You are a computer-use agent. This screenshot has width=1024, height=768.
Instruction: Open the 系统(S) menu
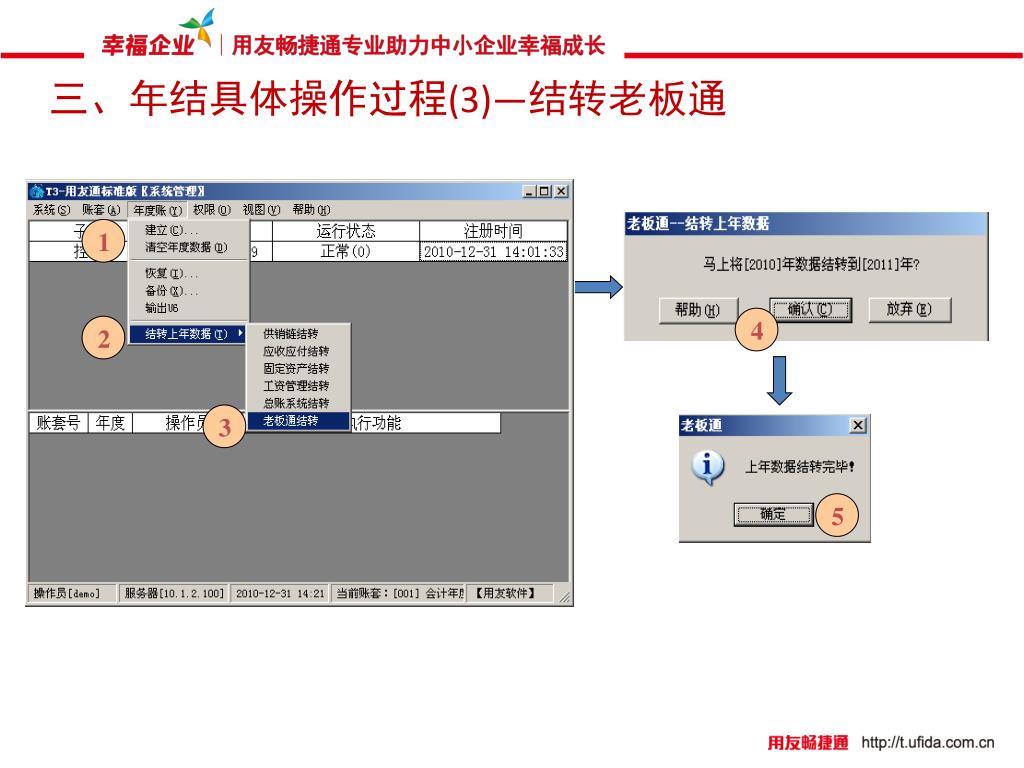tap(51, 210)
